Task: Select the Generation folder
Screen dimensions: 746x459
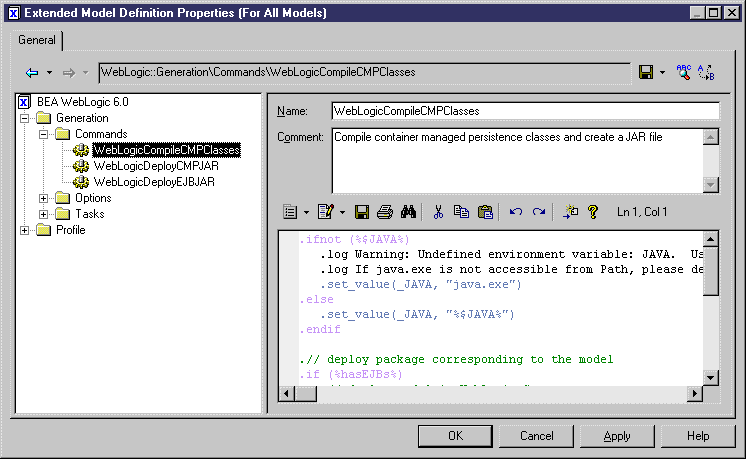Action: click(82, 118)
